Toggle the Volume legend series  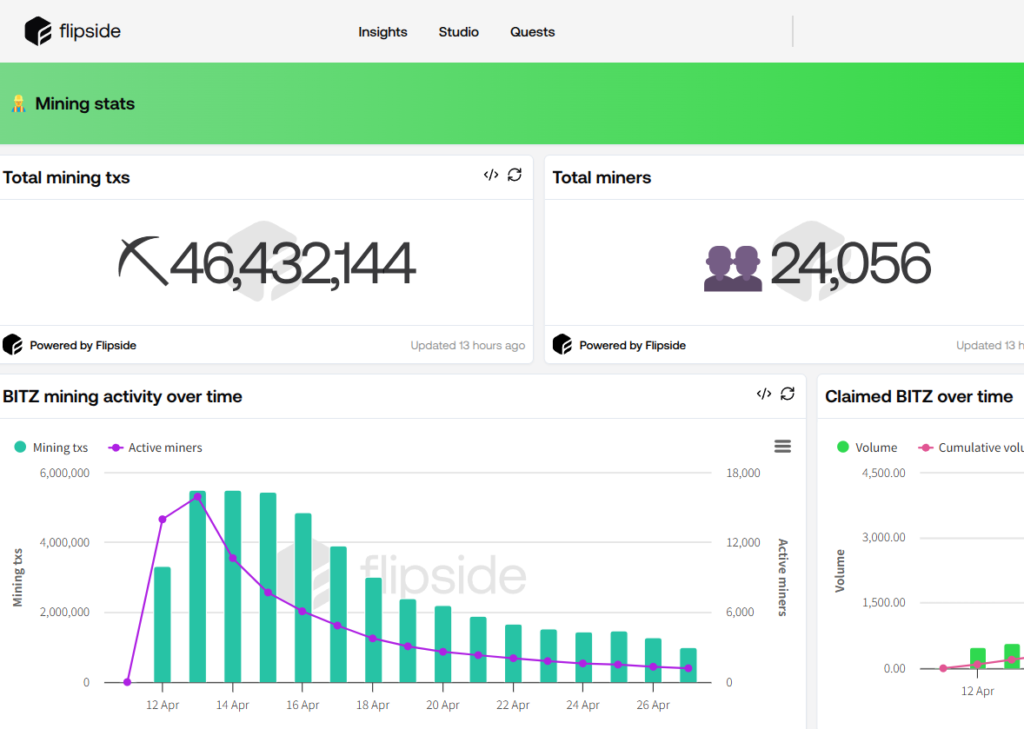867,447
